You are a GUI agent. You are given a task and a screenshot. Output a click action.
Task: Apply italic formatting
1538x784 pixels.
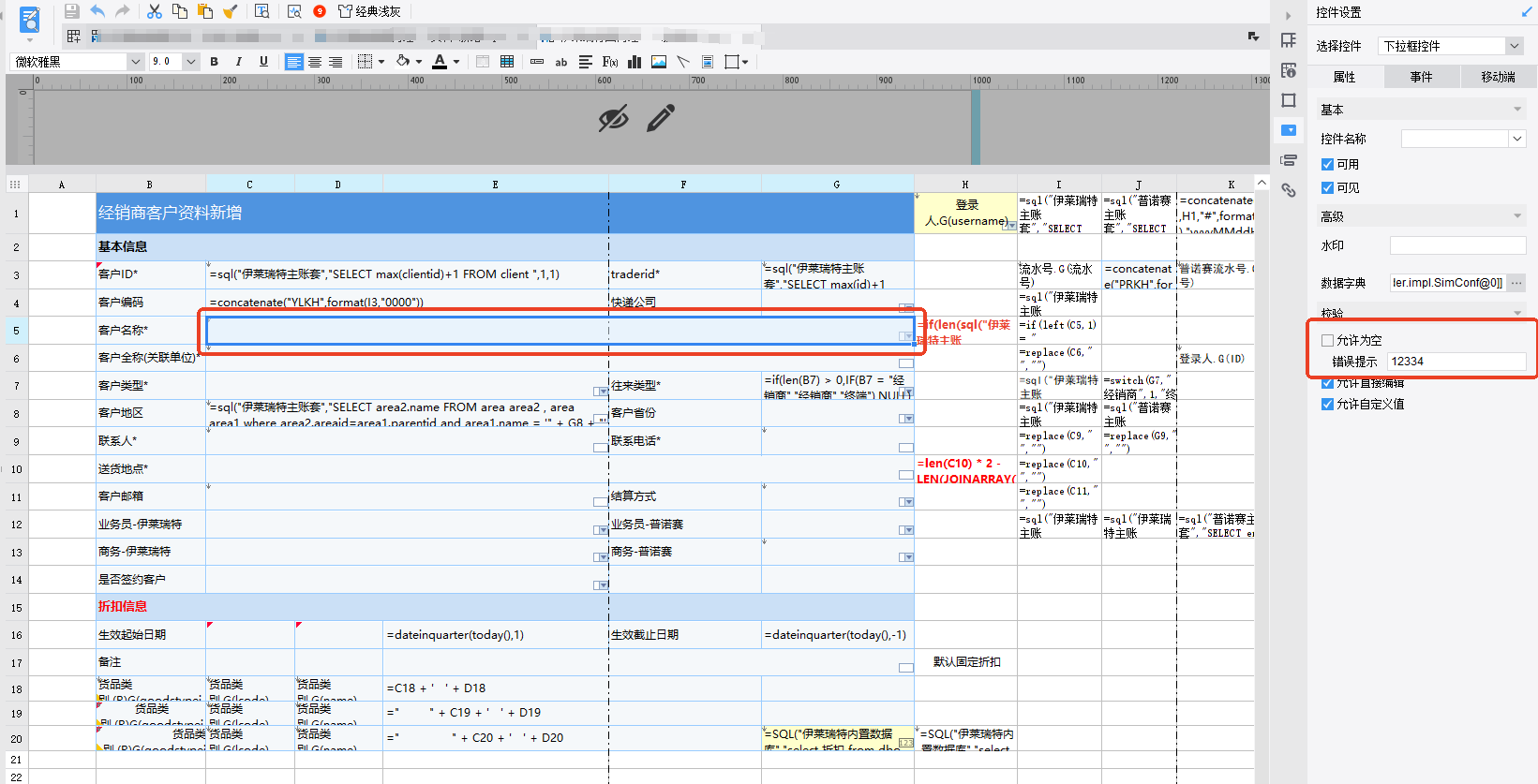(x=239, y=62)
